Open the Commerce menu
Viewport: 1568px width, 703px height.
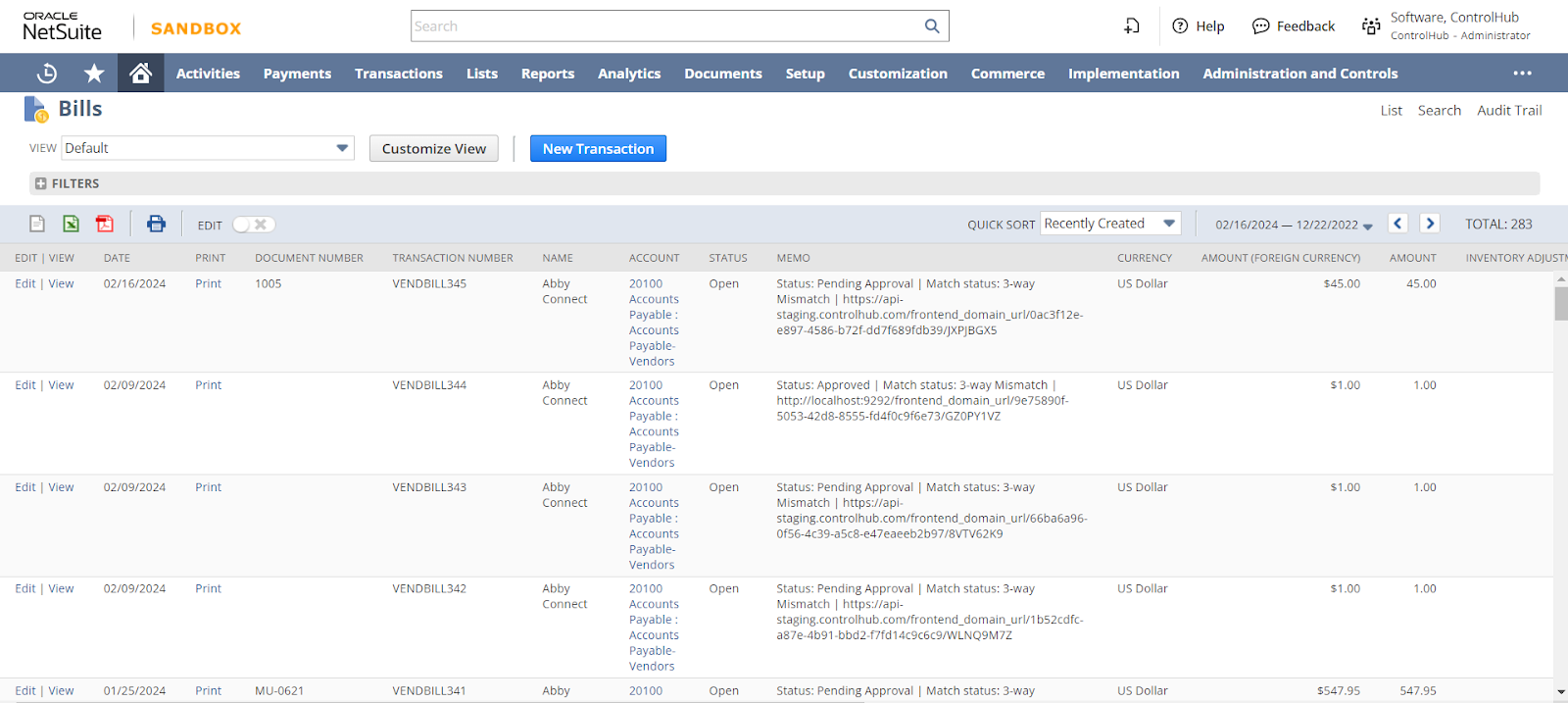(x=1007, y=74)
